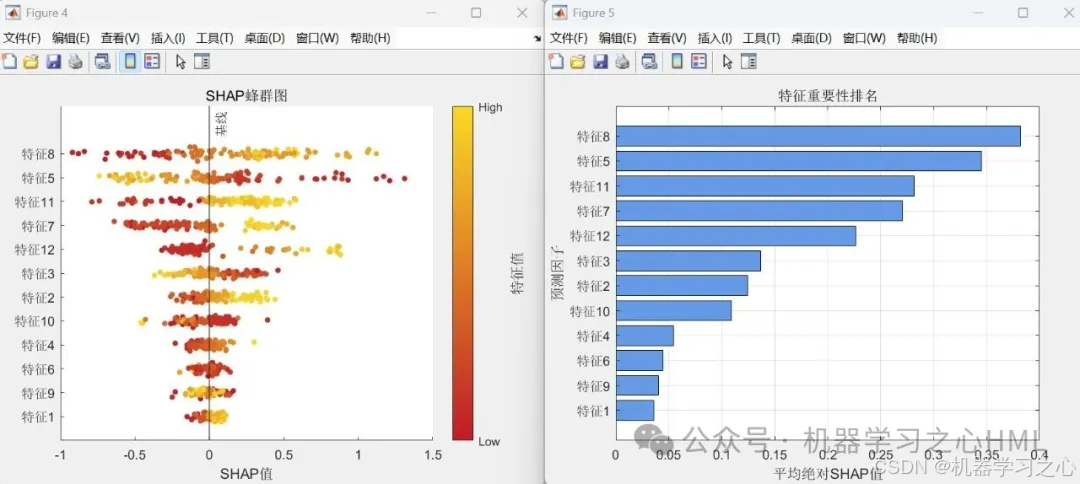This screenshot has height=484, width=1080.
Task: Click the High label atop the colorbar
Action: [x=490, y=108]
